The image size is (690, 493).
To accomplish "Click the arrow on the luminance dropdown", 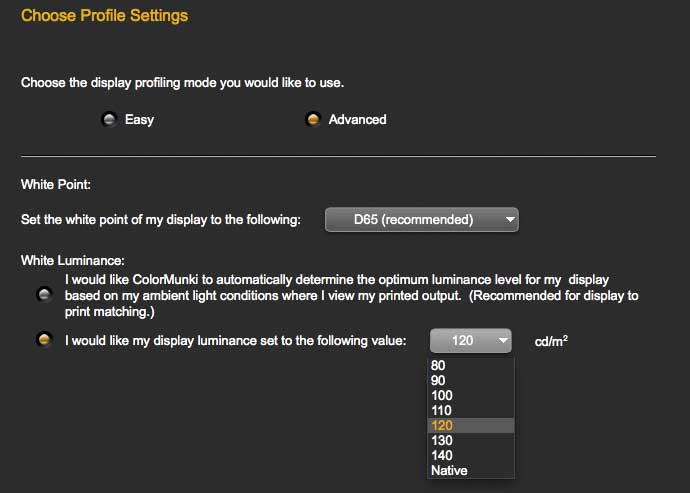I will (x=503, y=340).
